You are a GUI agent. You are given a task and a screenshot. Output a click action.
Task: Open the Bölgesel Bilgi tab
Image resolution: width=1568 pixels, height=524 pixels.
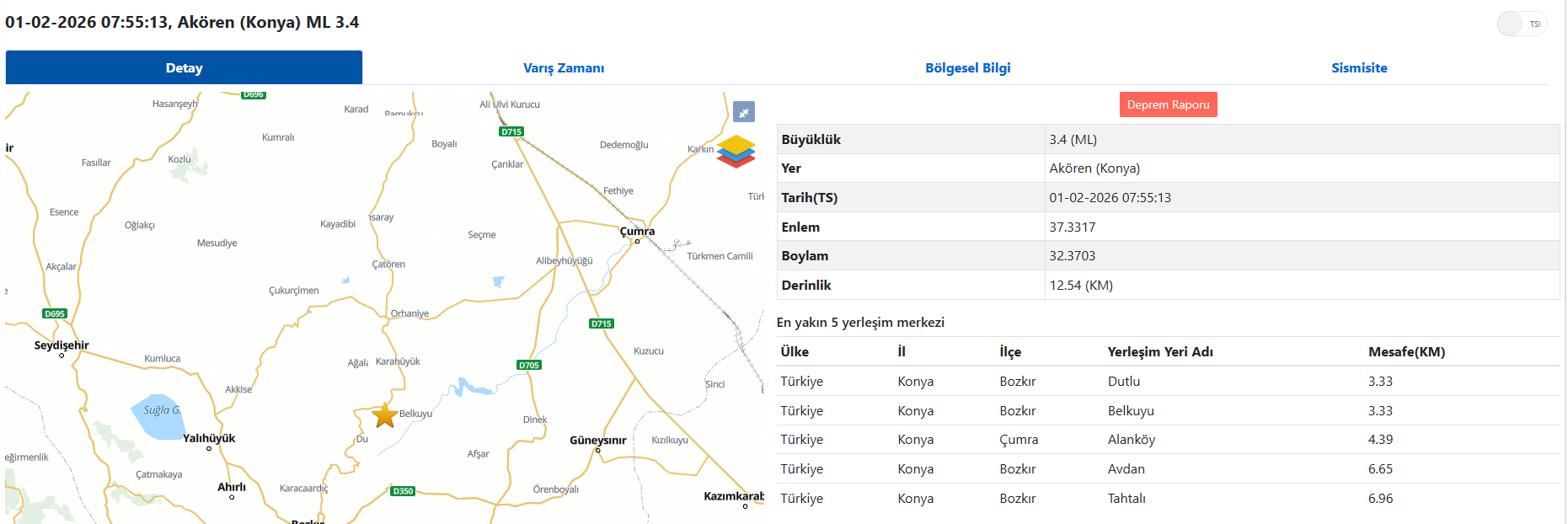point(967,67)
